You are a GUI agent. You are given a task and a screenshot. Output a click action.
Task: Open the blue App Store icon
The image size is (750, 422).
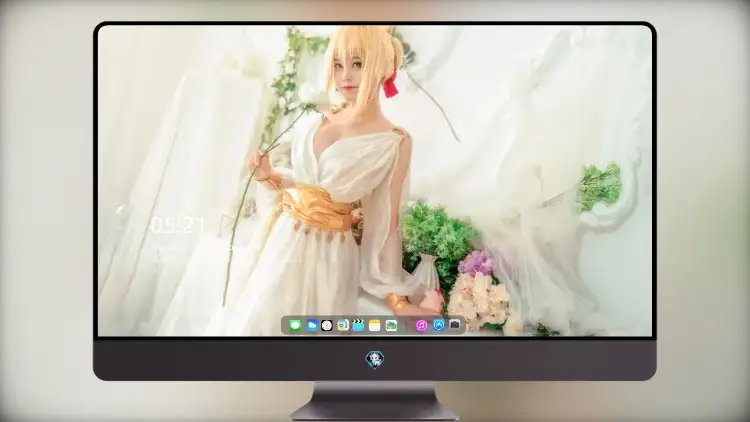click(439, 325)
